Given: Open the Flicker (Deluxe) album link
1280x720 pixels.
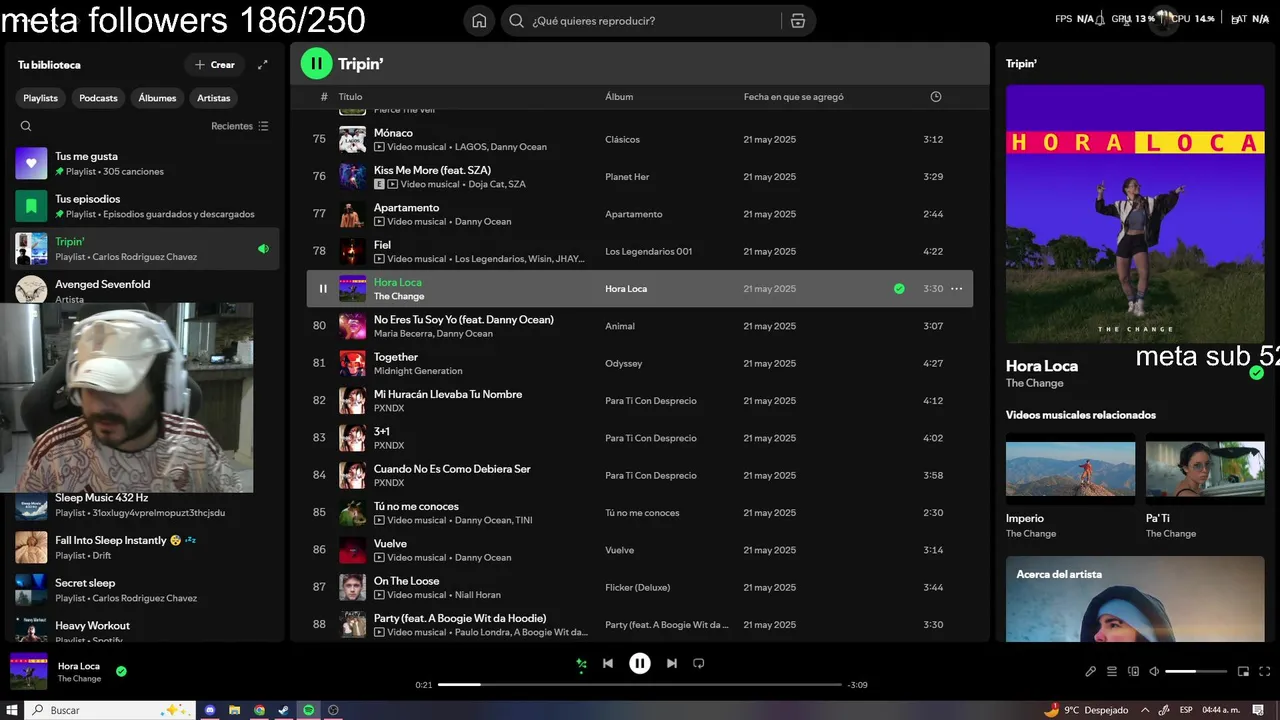Looking at the screenshot, I should click(637, 588).
